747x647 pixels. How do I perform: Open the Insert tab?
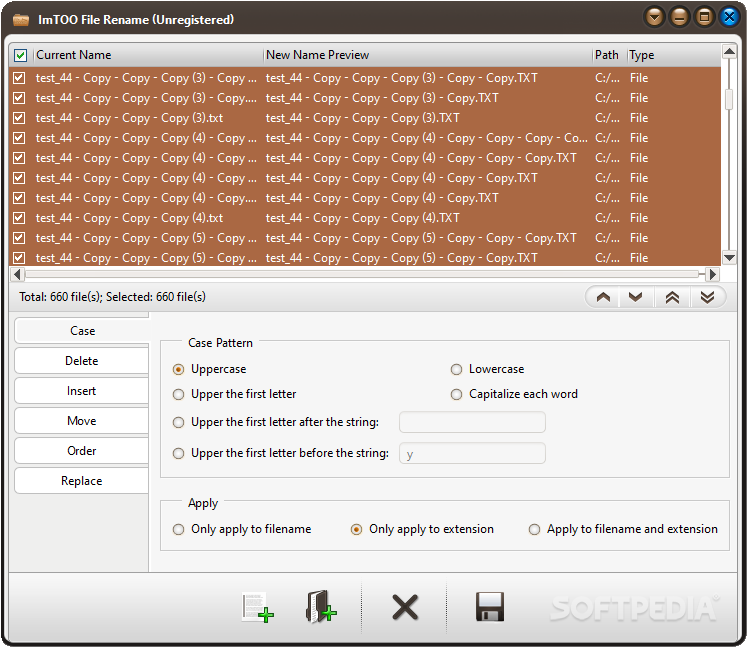(x=81, y=391)
